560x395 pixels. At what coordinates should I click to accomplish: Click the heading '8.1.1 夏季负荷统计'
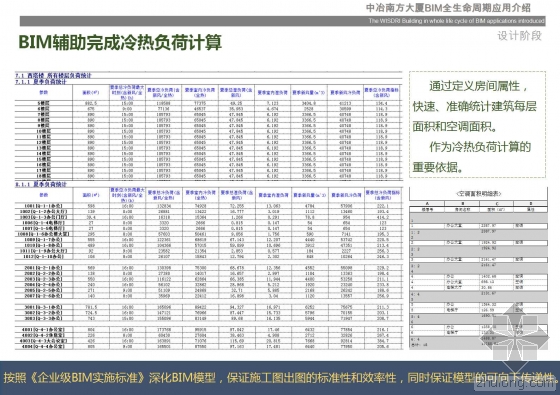pyautogui.click(x=41, y=184)
